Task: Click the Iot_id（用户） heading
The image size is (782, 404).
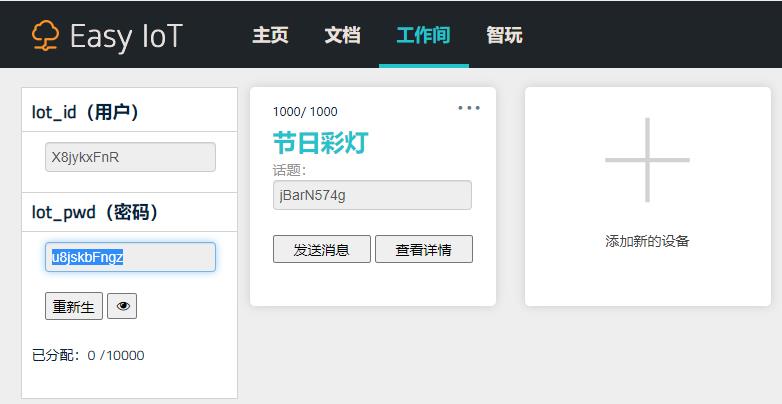Action: 85,112
